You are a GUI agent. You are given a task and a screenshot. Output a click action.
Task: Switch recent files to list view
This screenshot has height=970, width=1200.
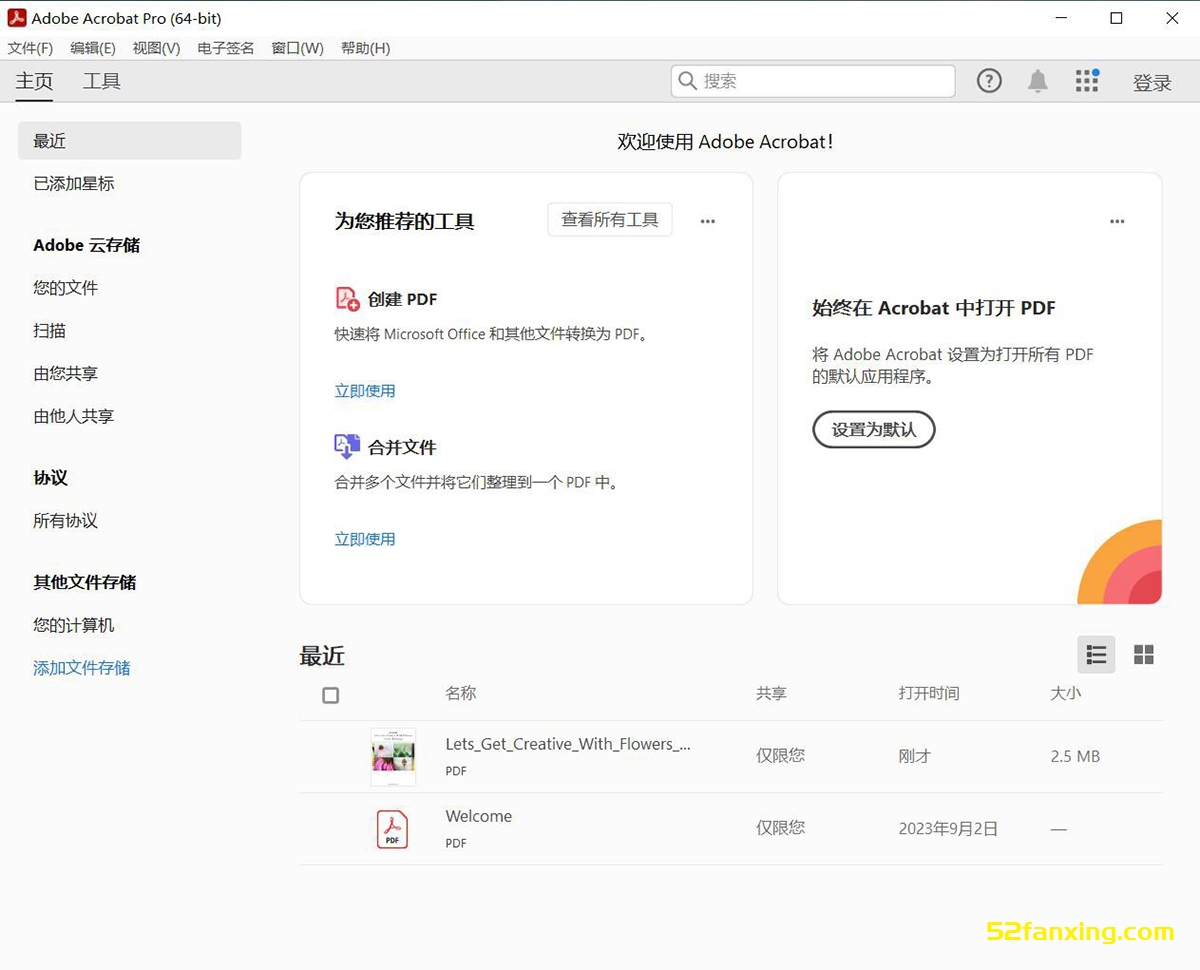click(x=1096, y=655)
